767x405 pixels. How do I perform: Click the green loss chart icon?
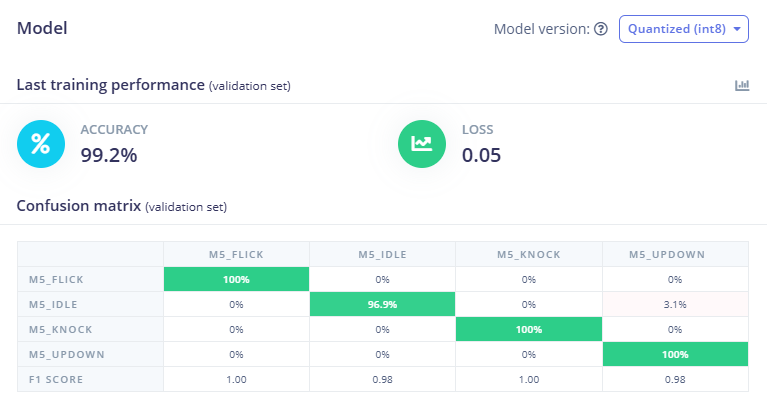(x=422, y=144)
